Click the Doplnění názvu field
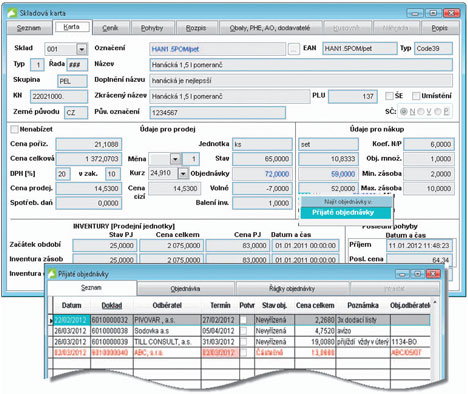Viewport: 468px width, 394px height. [301, 81]
